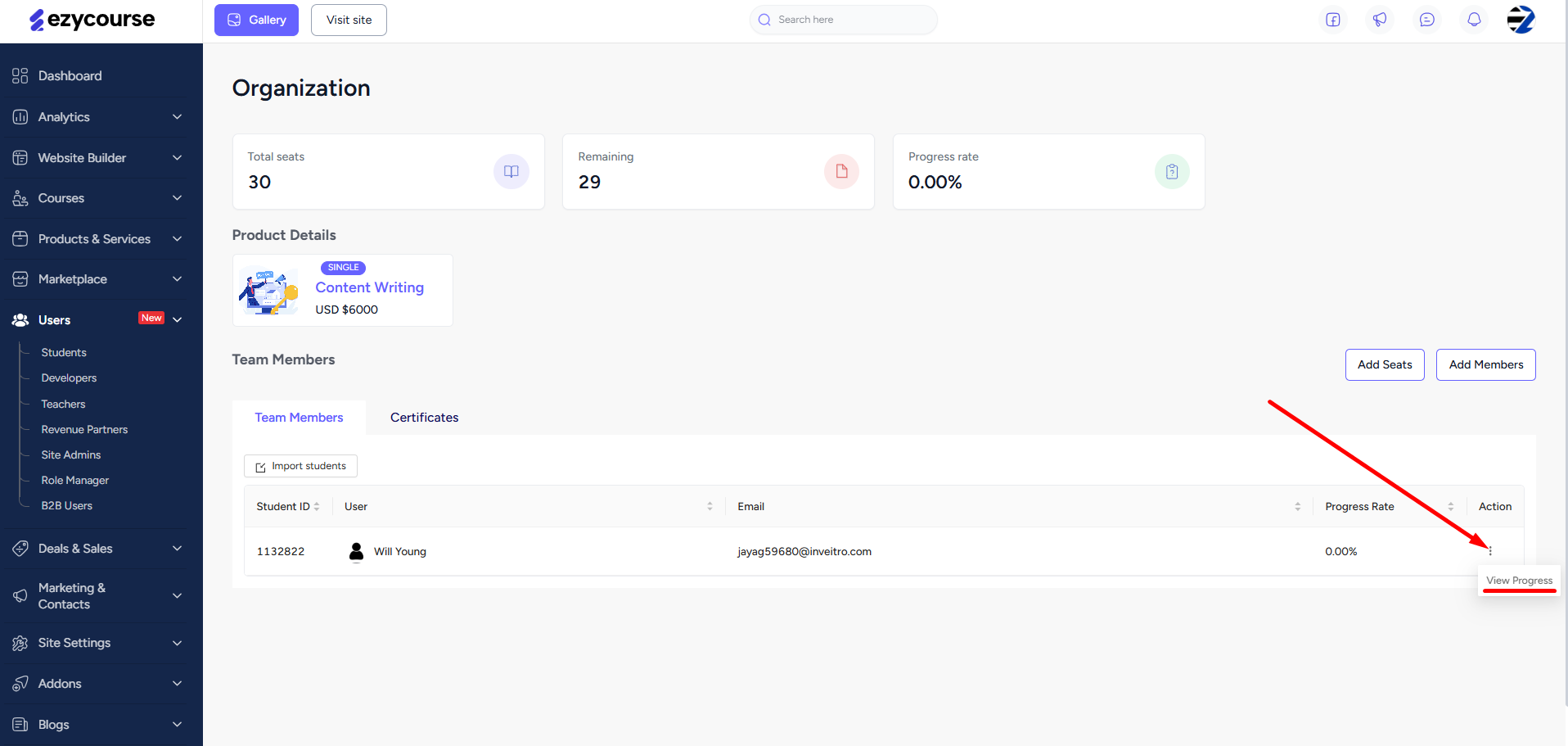This screenshot has height=746, width=1568.
Task: Click the Content Writing product thumbnail
Action: point(268,292)
